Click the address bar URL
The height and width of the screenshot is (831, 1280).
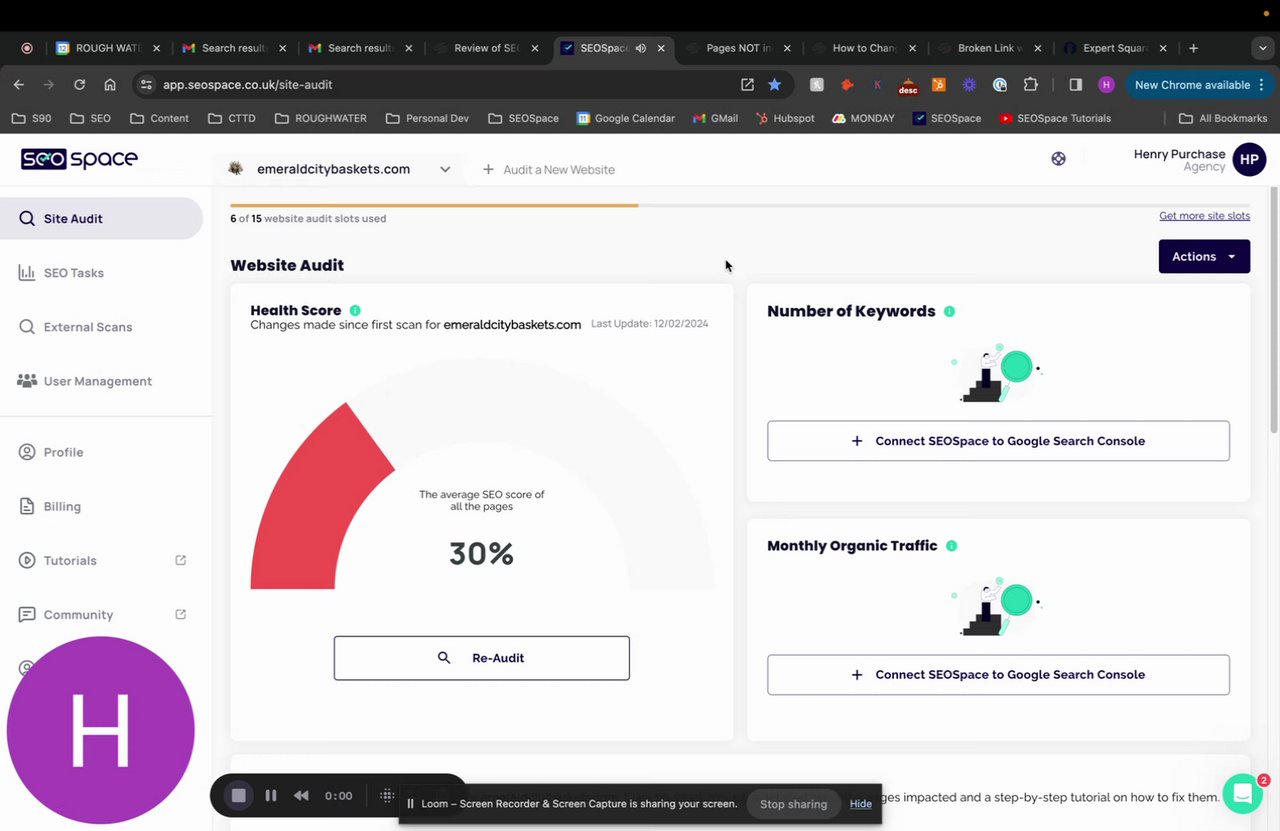(x=247, y=85)
